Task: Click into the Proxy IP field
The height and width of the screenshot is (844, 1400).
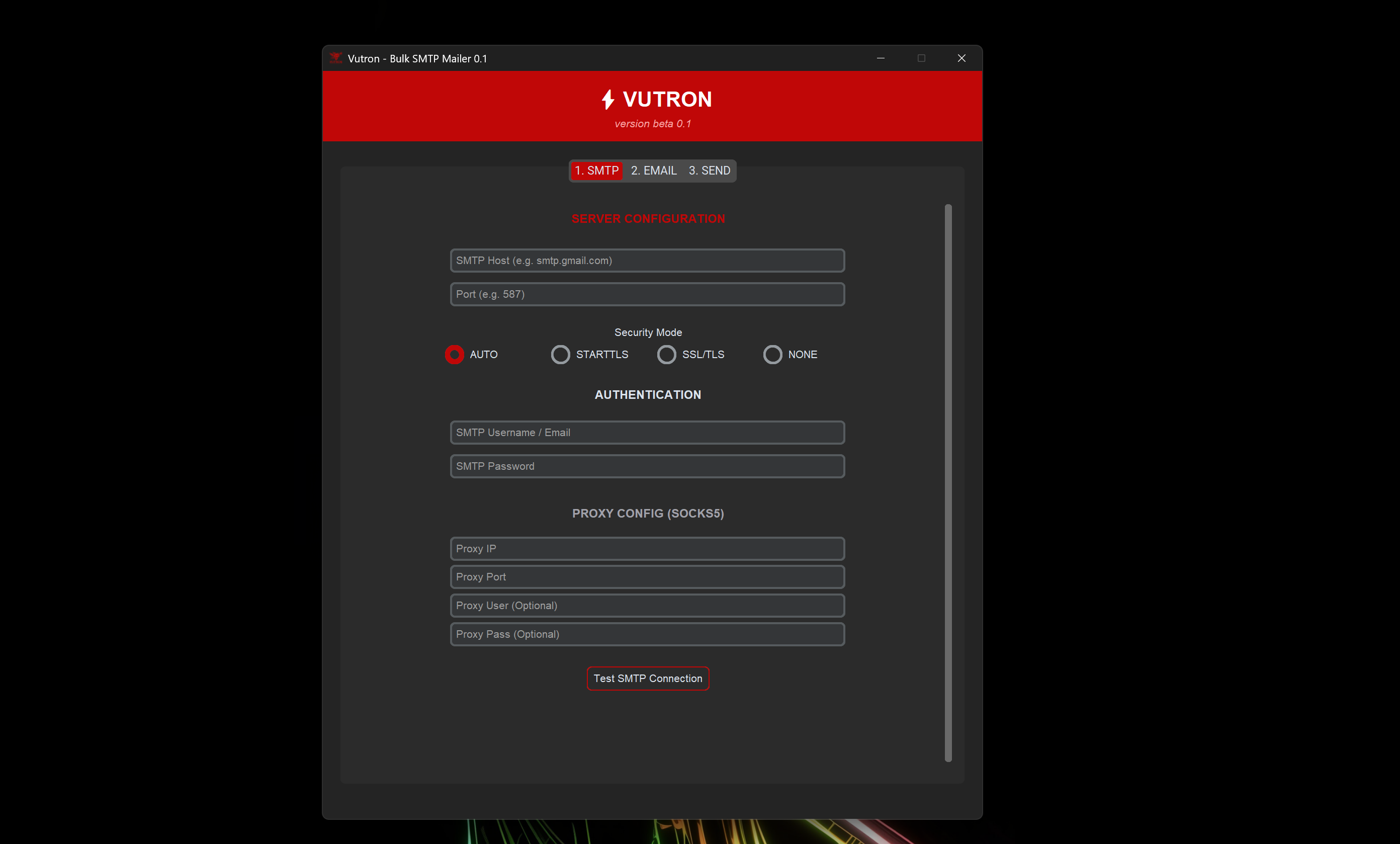Action: pyautogui.click(x=647, y=548)
